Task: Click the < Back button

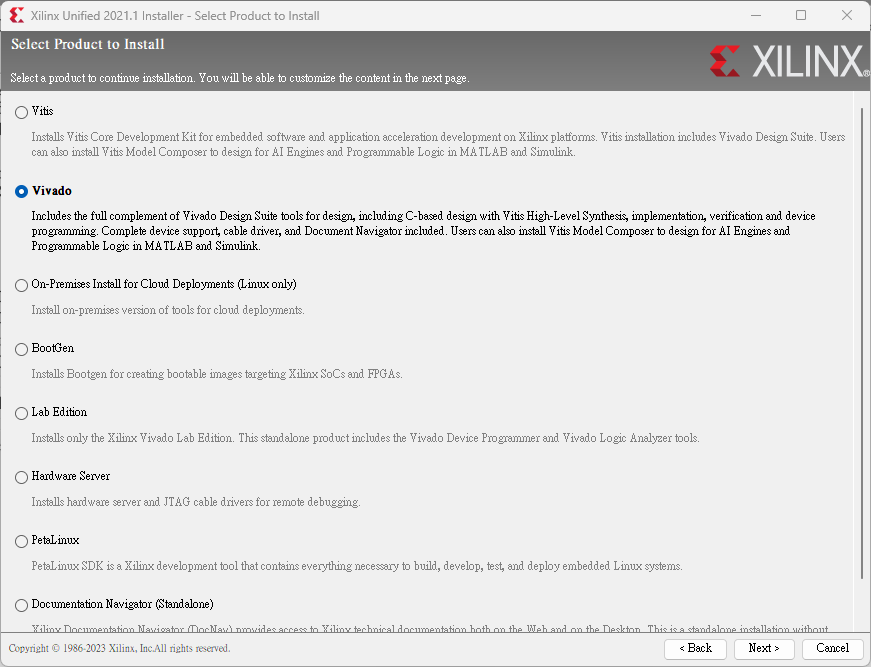Action: tap(695, 648)
